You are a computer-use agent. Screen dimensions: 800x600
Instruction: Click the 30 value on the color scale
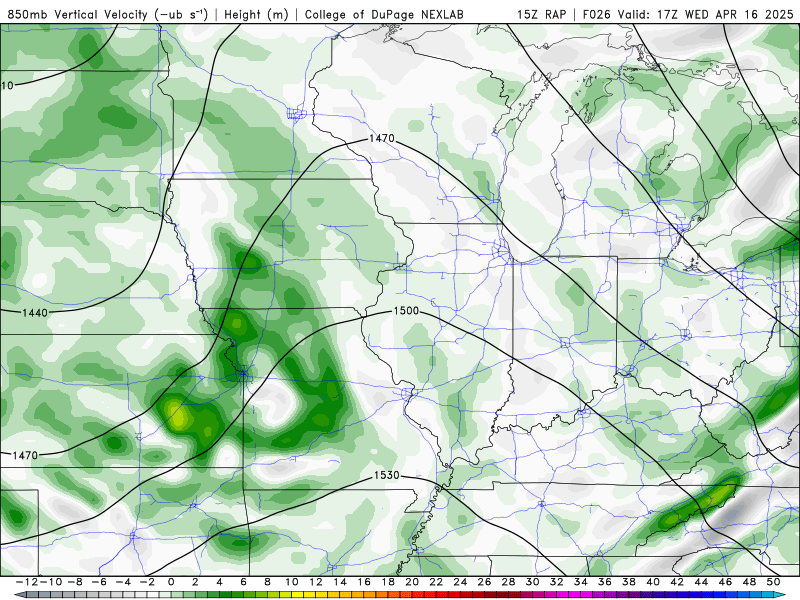[533, 582]
